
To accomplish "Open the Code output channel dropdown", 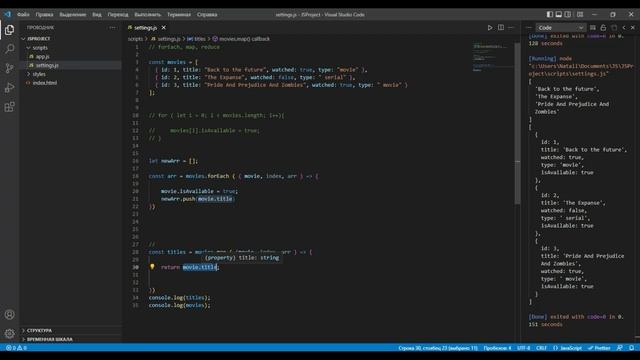I will click(x=560, y=28).
